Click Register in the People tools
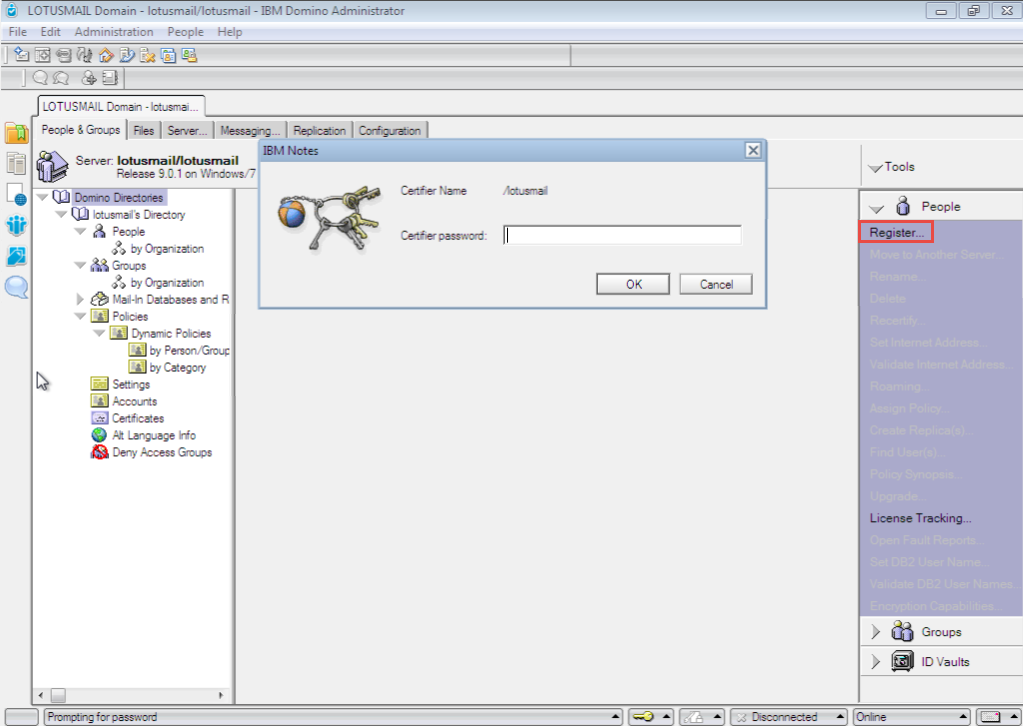This screenshot has height=726, width=1023. coord(896,232)
